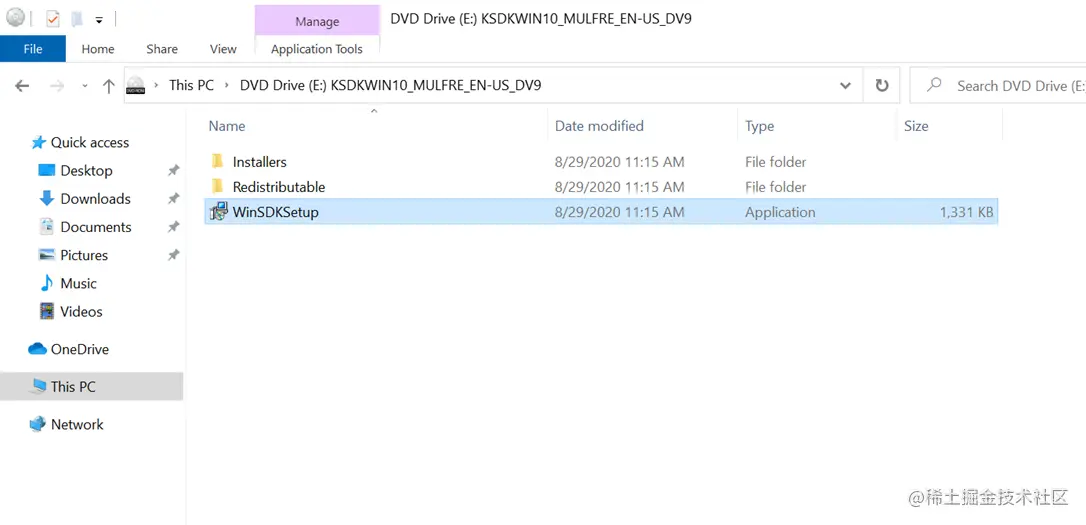Screen dimensions: 1086x525
Task: Click the New folder quick access icon
Action: click(x=76, y=19)
